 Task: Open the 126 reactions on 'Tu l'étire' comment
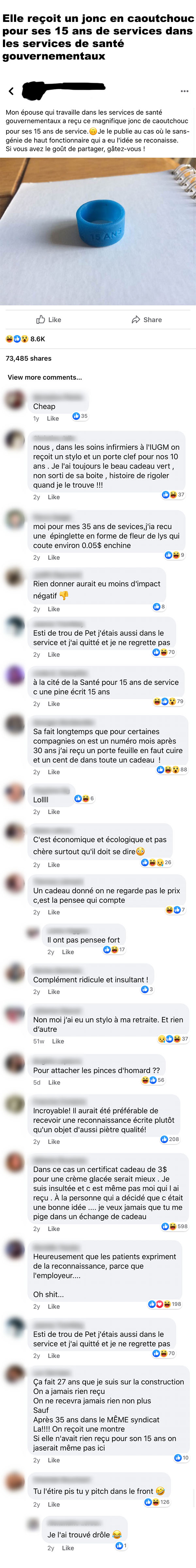(157, 1502)
